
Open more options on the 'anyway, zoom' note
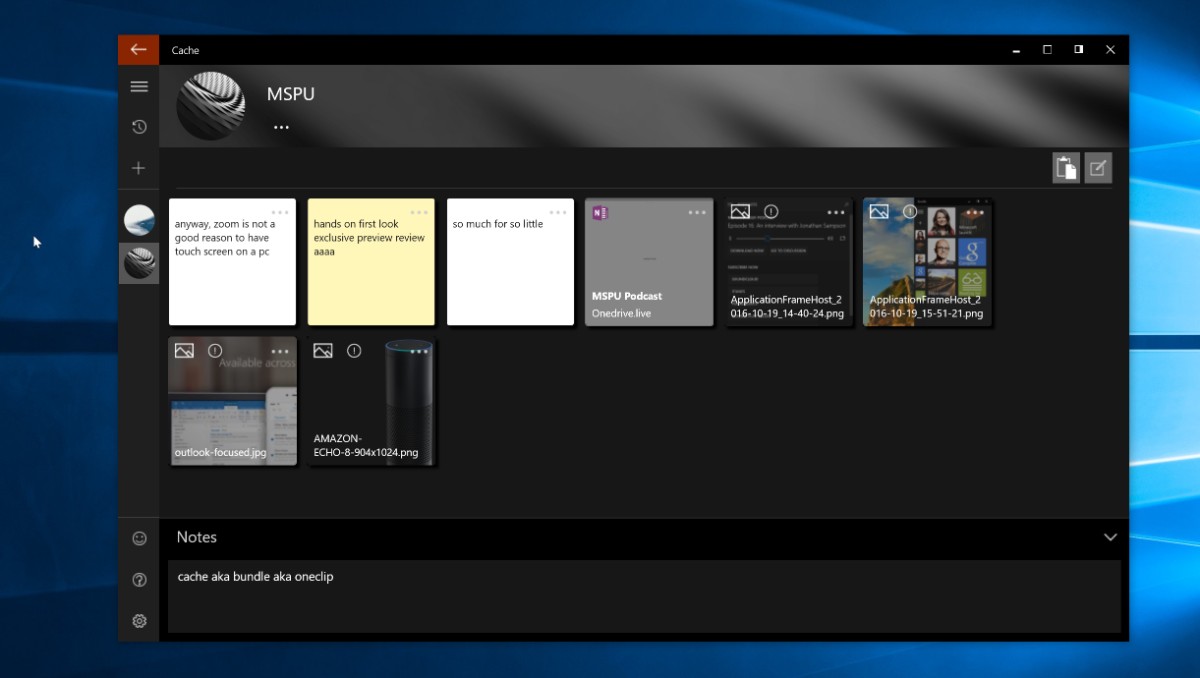(280, 212)
